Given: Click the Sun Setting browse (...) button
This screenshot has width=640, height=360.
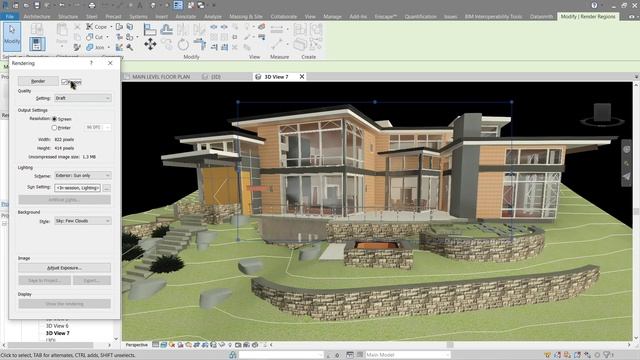Looking at the screenshot, I should click(x=107, y=188).
